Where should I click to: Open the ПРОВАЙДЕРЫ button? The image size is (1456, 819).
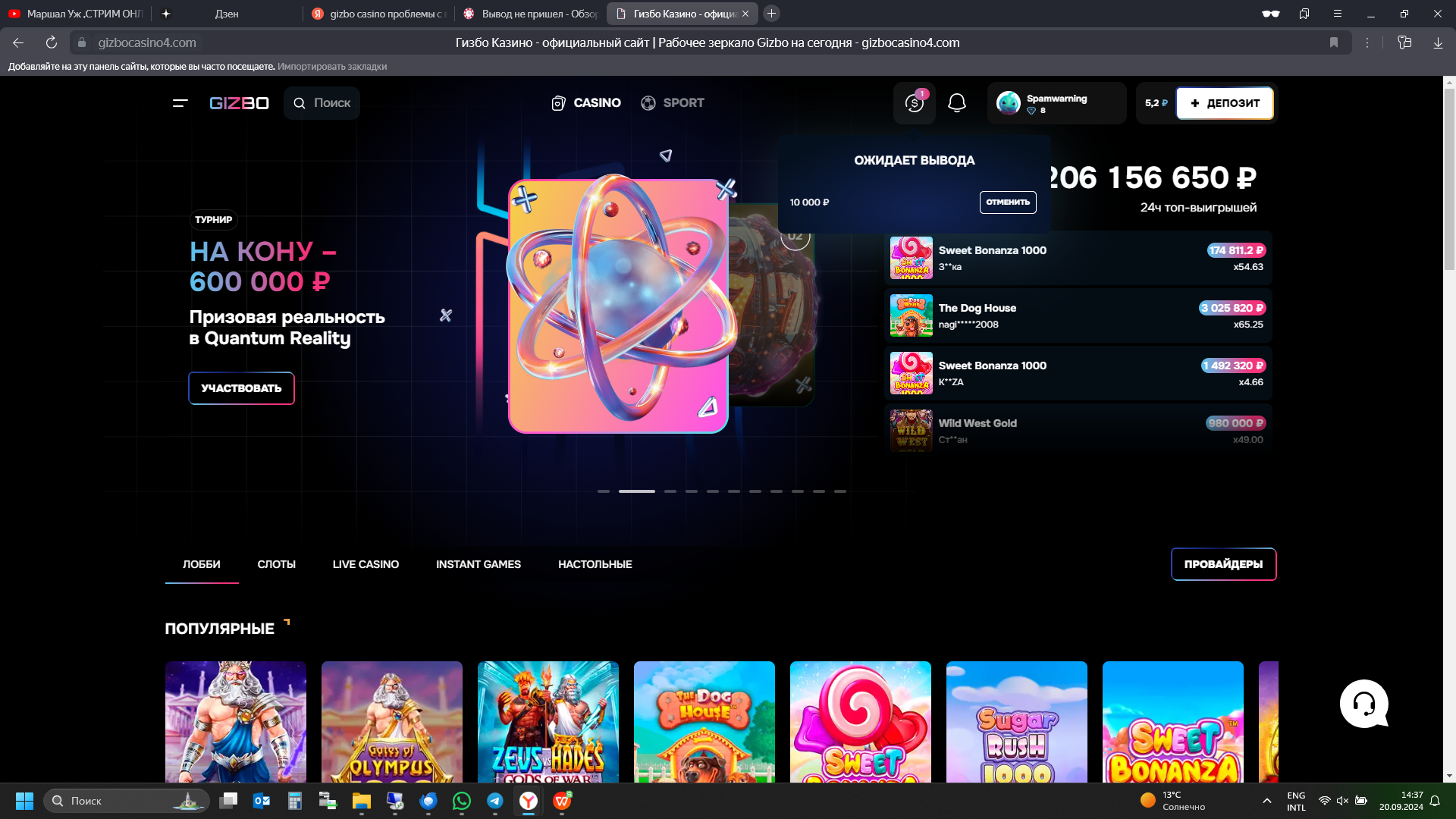pyautogui.click(x=1223, y=564)
